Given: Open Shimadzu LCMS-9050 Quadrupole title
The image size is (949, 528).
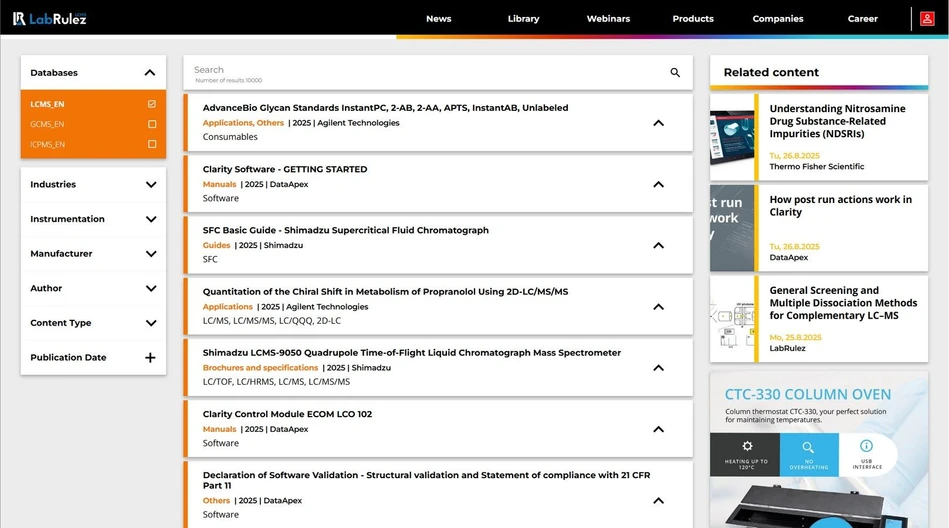Looking at the screenshot, I should (x=412, y=352).
